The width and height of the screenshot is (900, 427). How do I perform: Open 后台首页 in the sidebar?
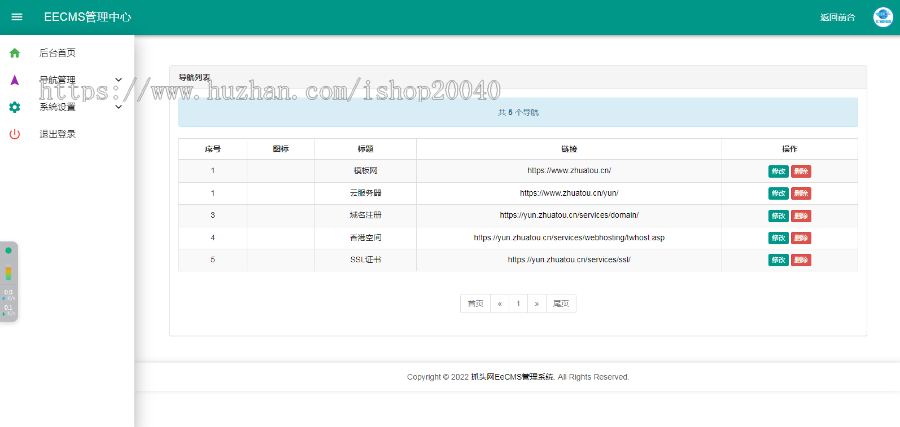57,53
